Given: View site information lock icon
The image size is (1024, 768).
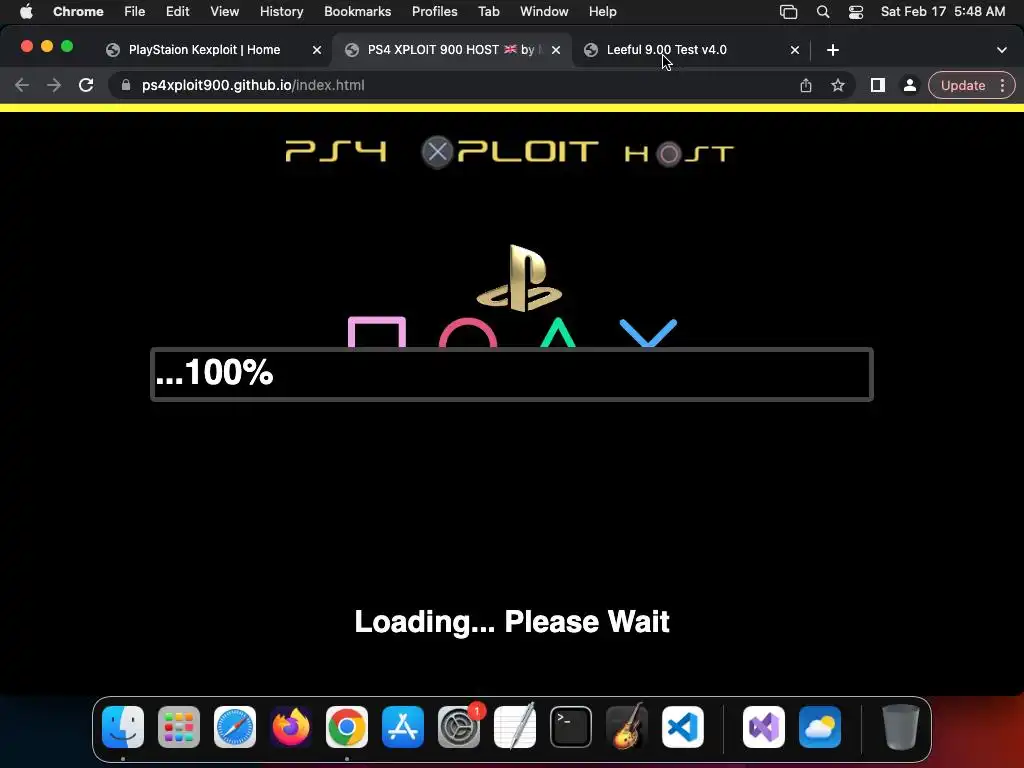Looking at the screenshot, I should click(126, 85).
